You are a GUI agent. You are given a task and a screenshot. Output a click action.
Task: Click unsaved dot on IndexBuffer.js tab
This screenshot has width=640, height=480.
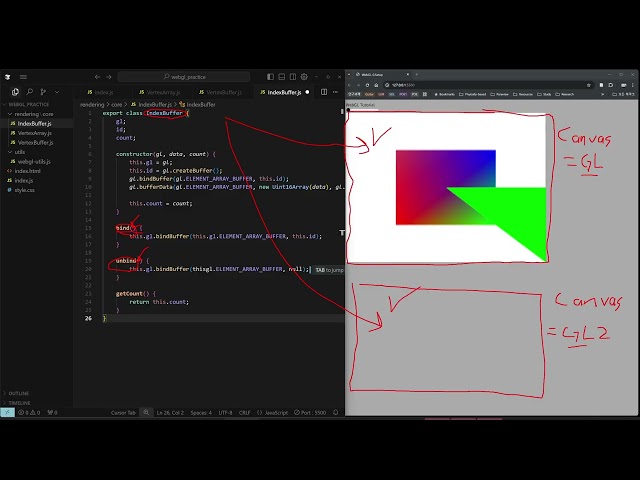click(307, 92)
